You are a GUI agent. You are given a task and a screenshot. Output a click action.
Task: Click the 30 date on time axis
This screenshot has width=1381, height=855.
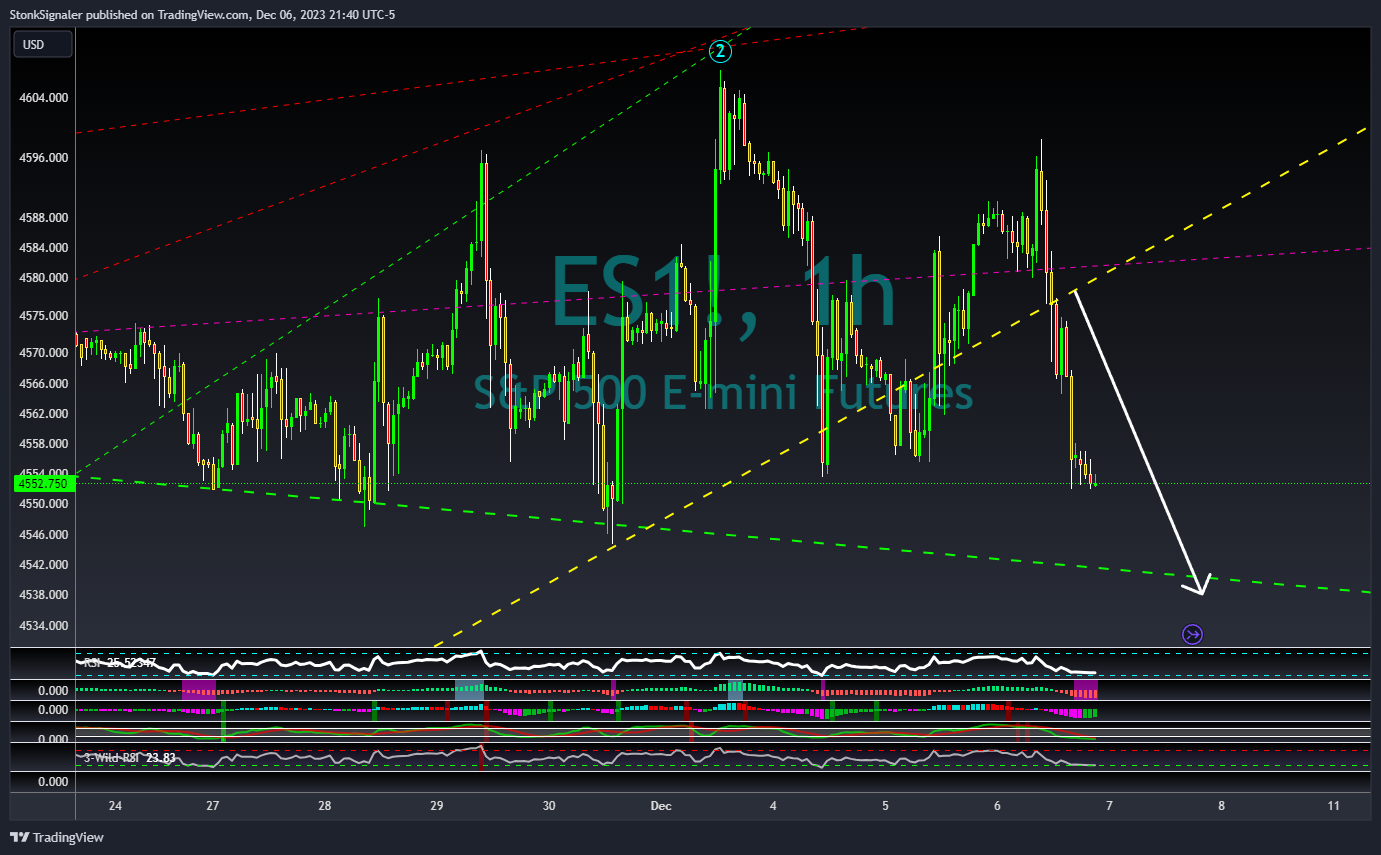tap(548, 806)
